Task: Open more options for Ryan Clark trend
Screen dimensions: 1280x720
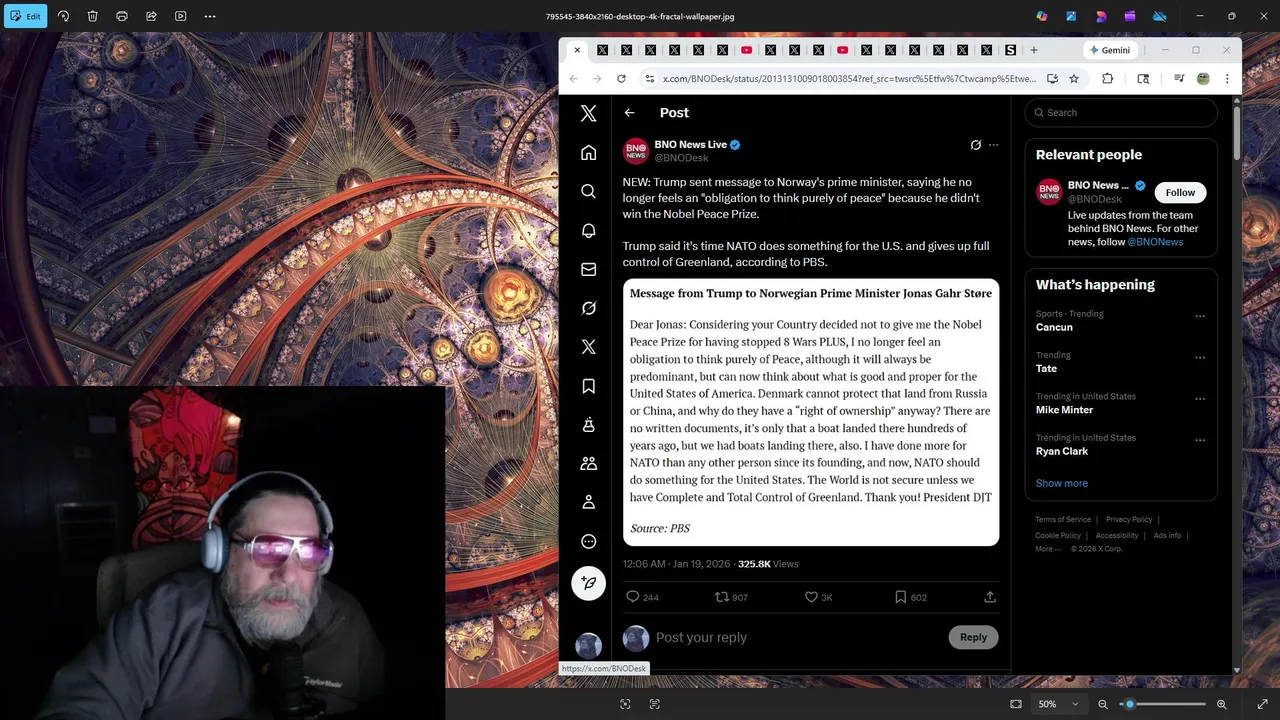Action: point(1200,440)
